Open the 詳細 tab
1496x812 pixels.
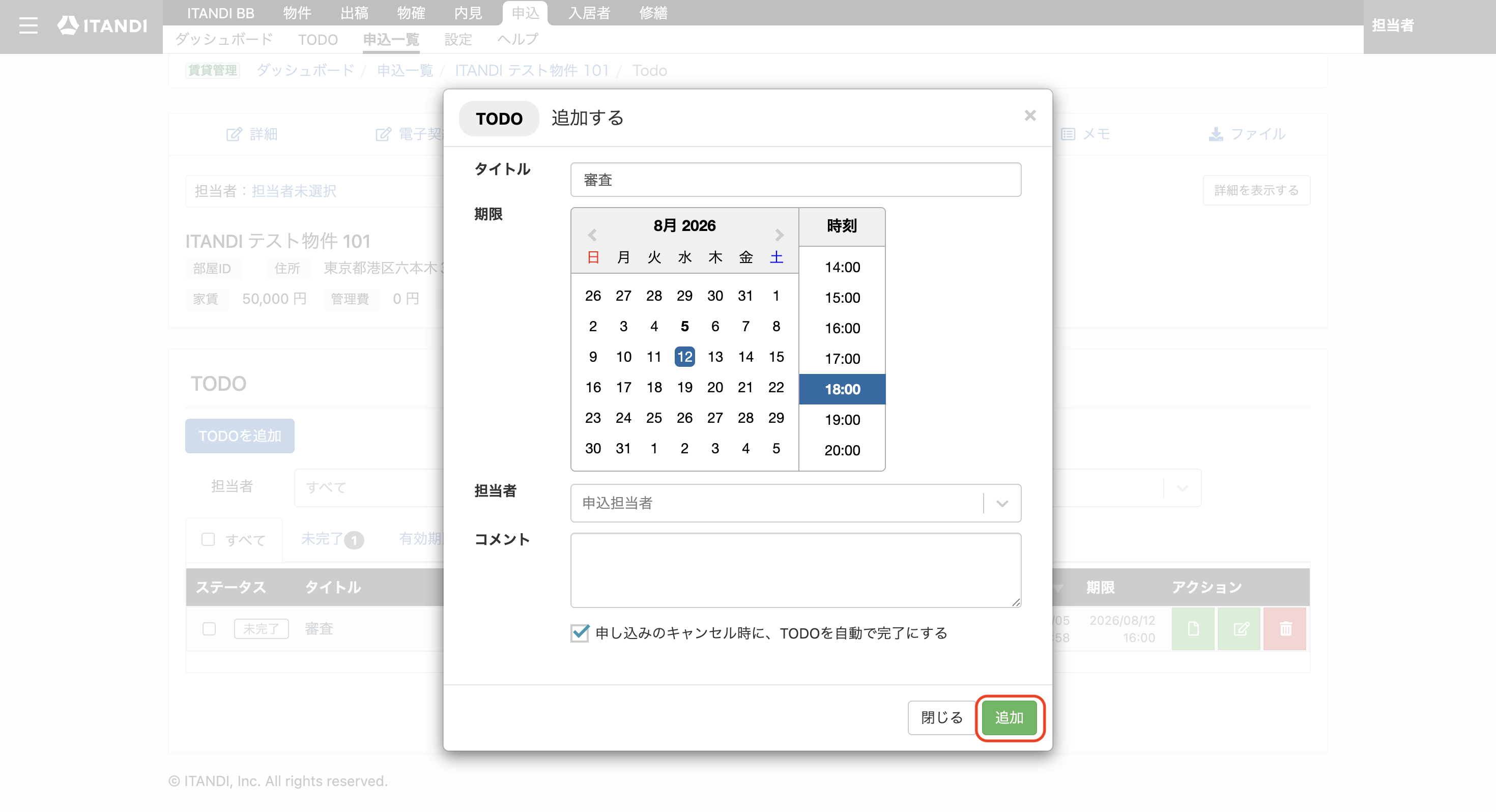251,134
